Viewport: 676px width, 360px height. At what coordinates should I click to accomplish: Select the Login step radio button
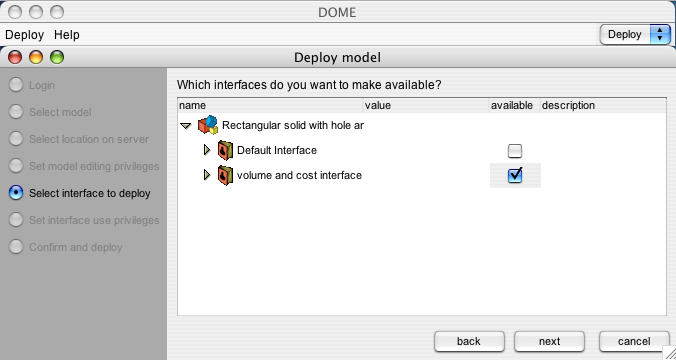16,85
